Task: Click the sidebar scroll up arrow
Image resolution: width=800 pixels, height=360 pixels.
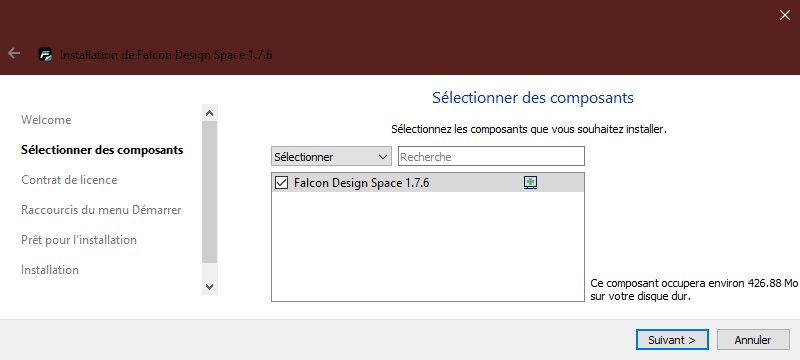Action: [209, 113]
